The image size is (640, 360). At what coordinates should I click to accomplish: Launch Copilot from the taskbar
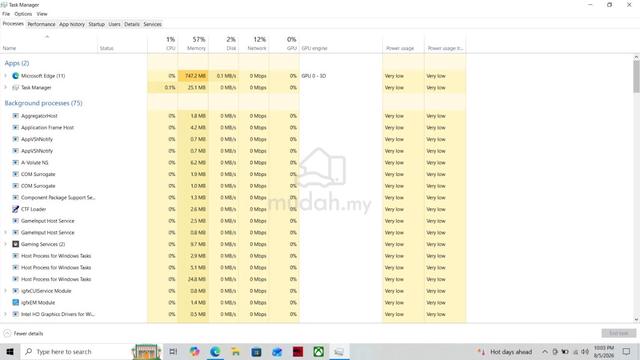194,351
